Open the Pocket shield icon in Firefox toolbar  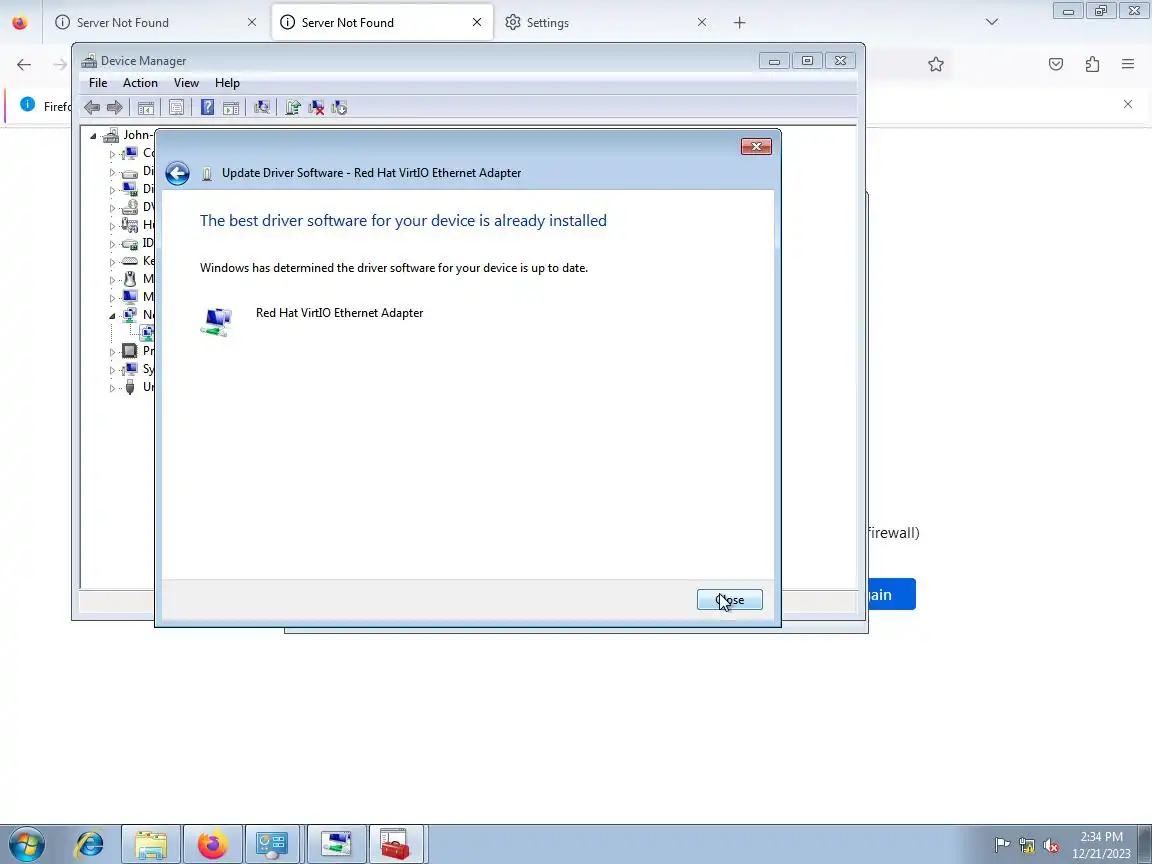click(1056, 65)
